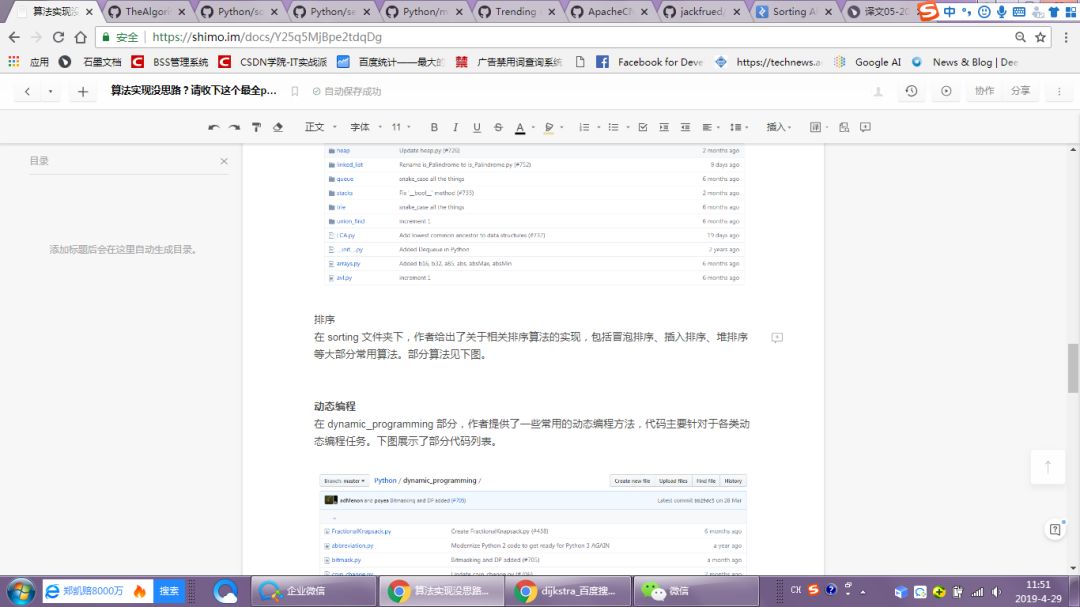
Task: Insert a comment from the toolbar
Action: 865,127
